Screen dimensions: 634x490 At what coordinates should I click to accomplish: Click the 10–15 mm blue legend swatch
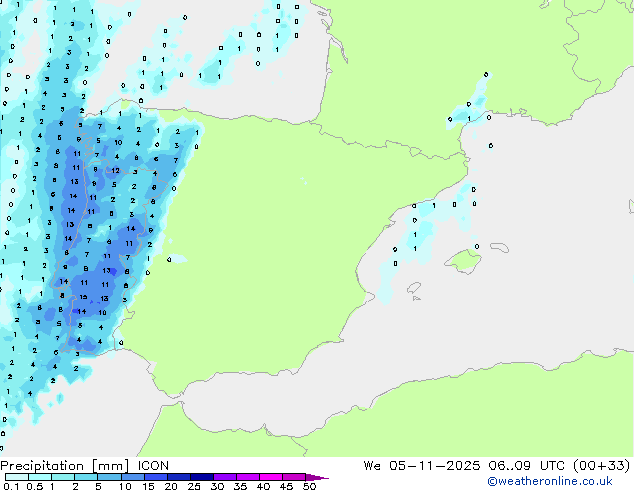tap(132, 477)
